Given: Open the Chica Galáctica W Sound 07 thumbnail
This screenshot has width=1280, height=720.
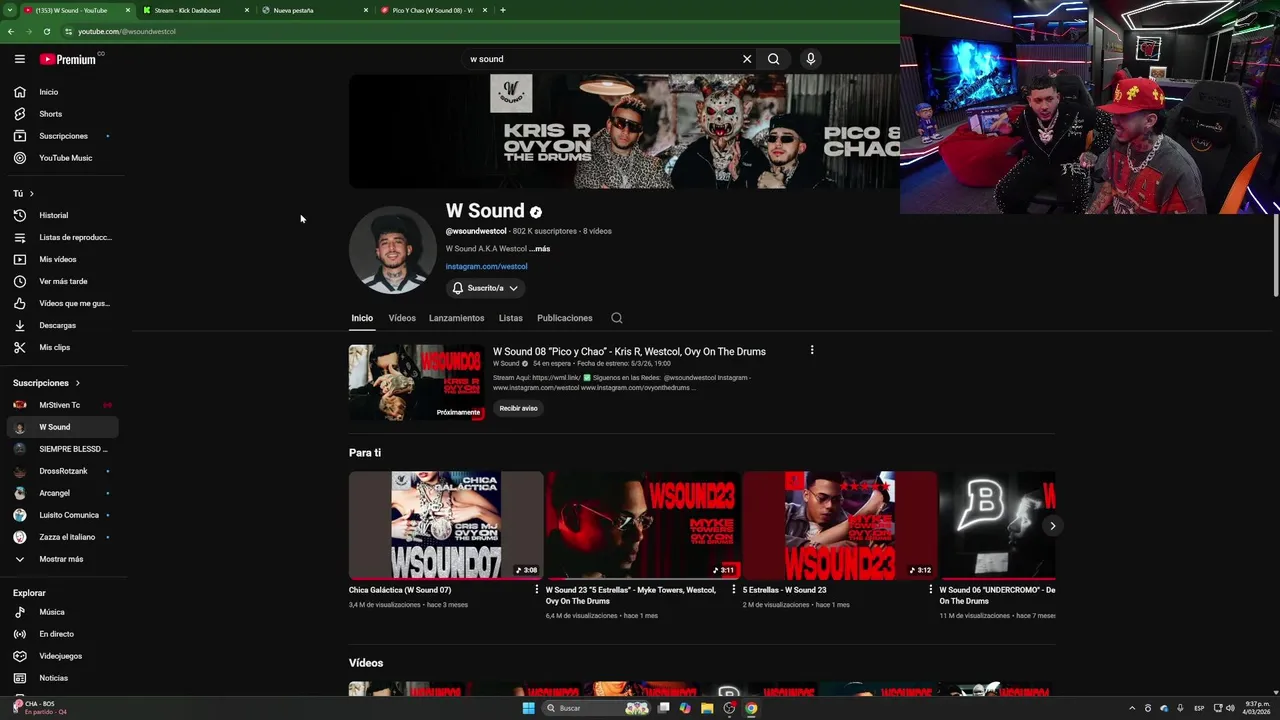Looking at the screenshot, I should tap(446, 526).
